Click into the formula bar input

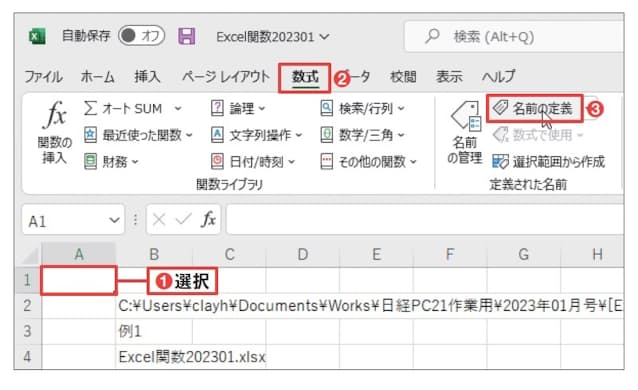(425, 220)
